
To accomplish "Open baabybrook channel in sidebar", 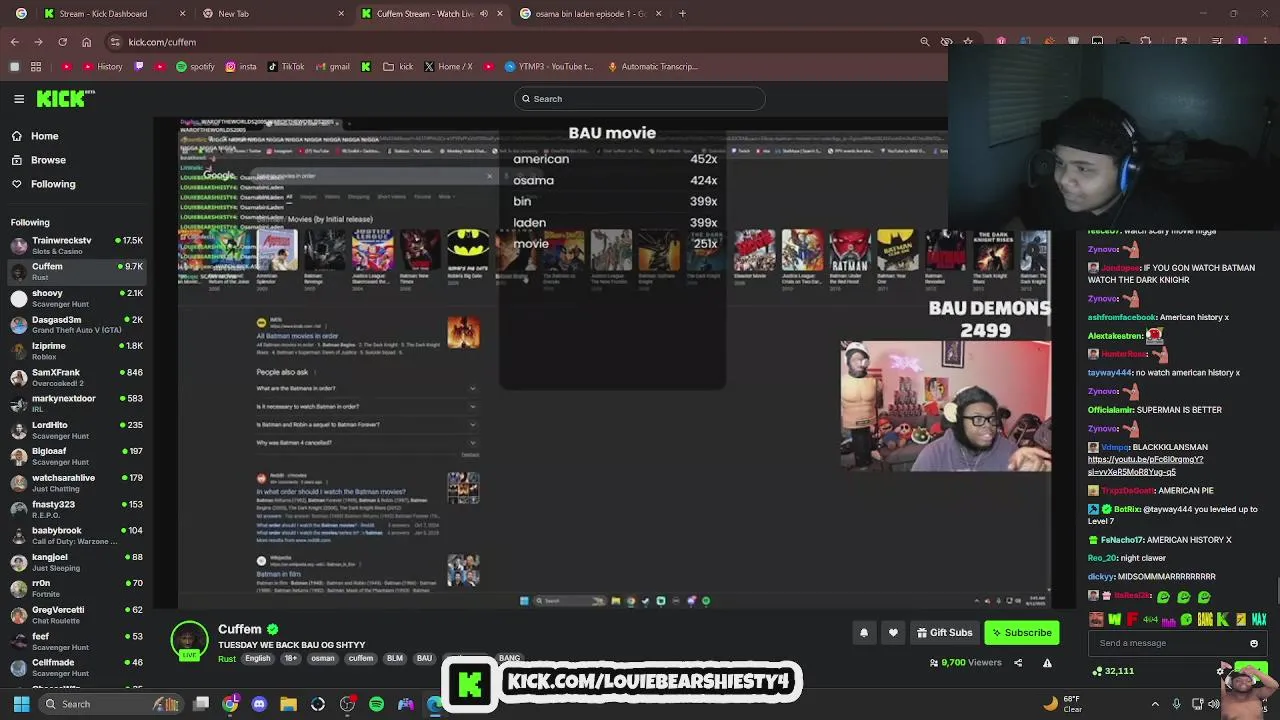I will [x=76, y=535].
